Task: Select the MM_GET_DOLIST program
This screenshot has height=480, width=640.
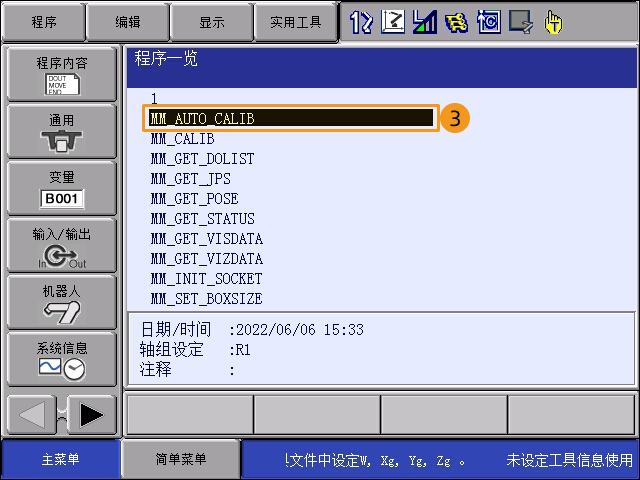Action: tap(202, 159)
